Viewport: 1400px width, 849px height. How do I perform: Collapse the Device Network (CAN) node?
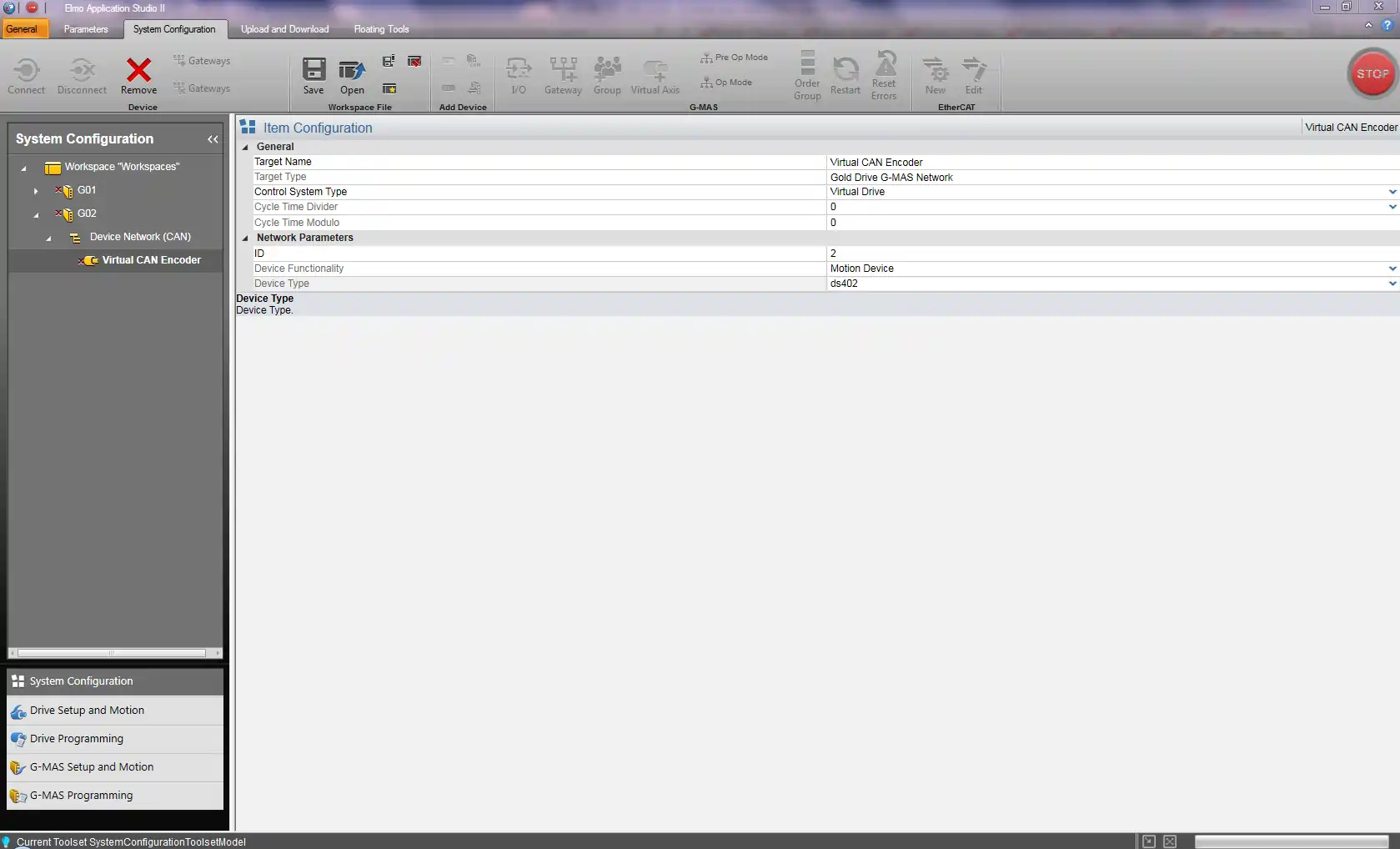coord(49,238)
